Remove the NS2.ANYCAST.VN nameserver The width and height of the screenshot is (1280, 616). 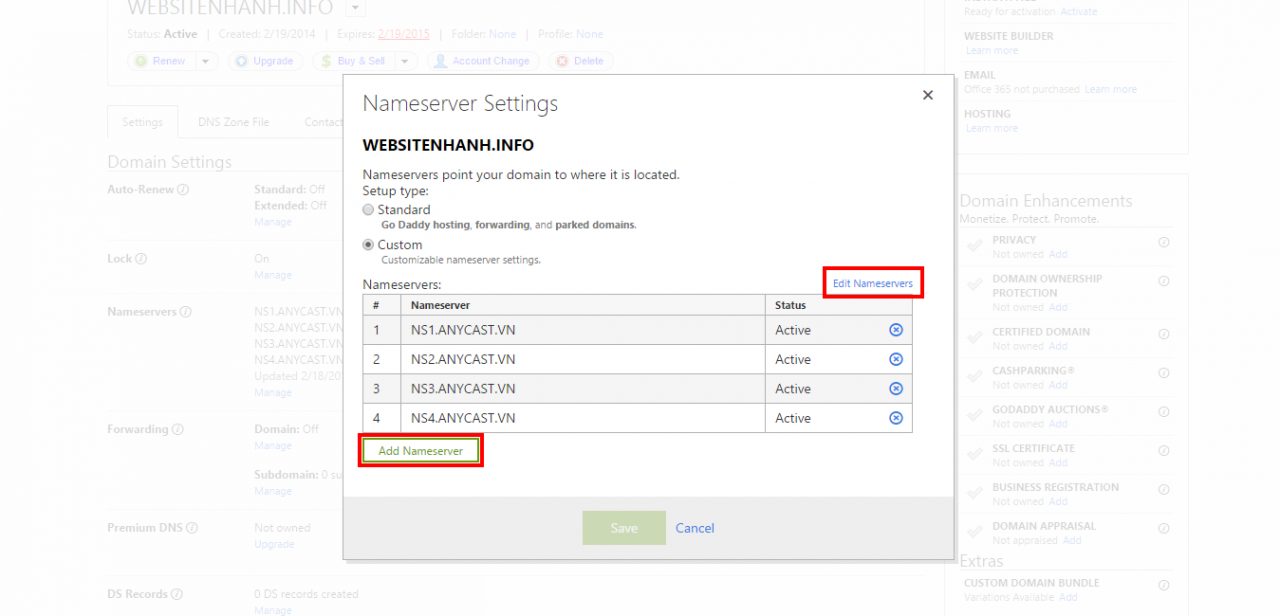pyautogui.click(x=896, y=359)
